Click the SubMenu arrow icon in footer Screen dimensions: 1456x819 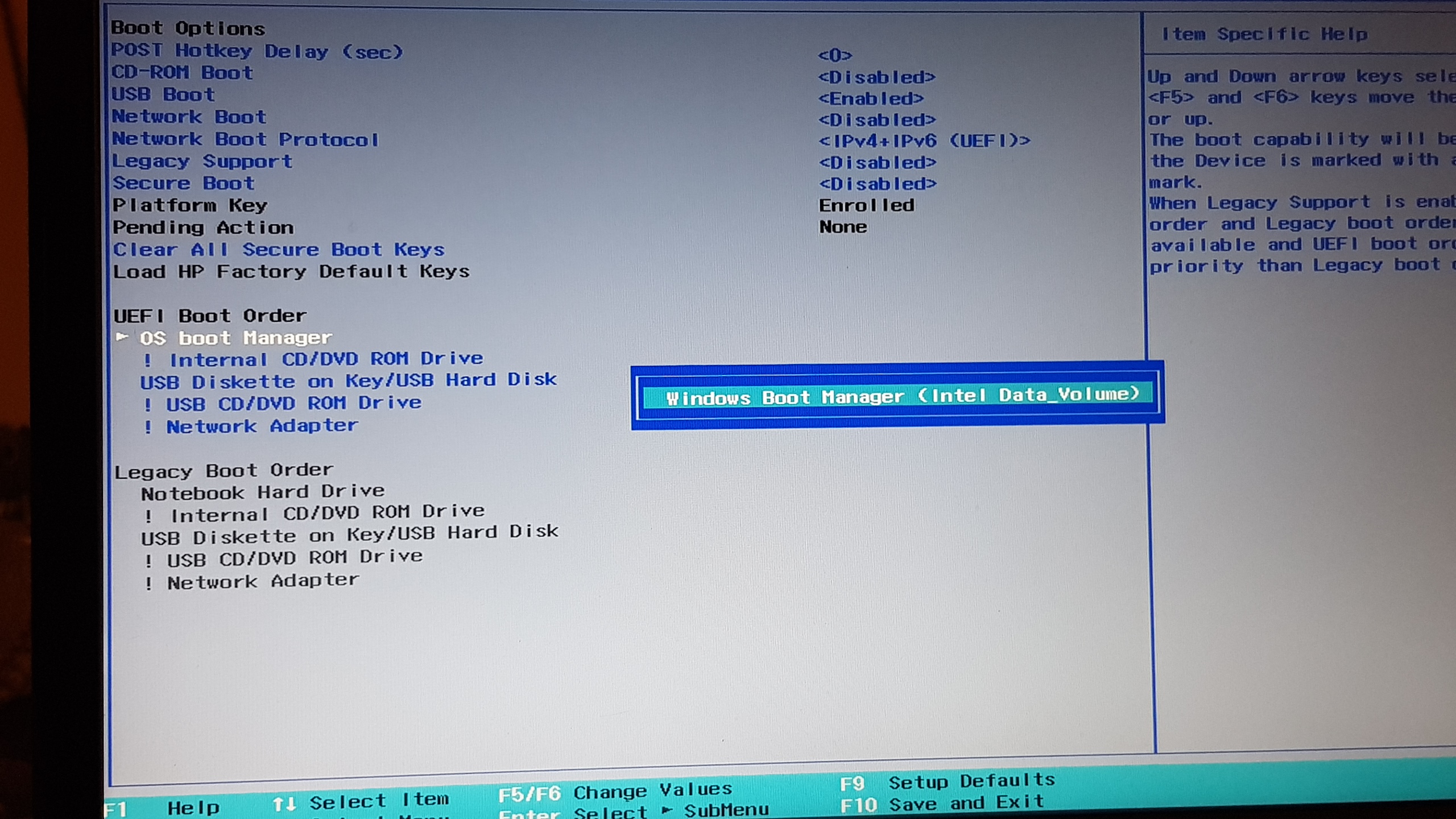[x=667, y=810]
